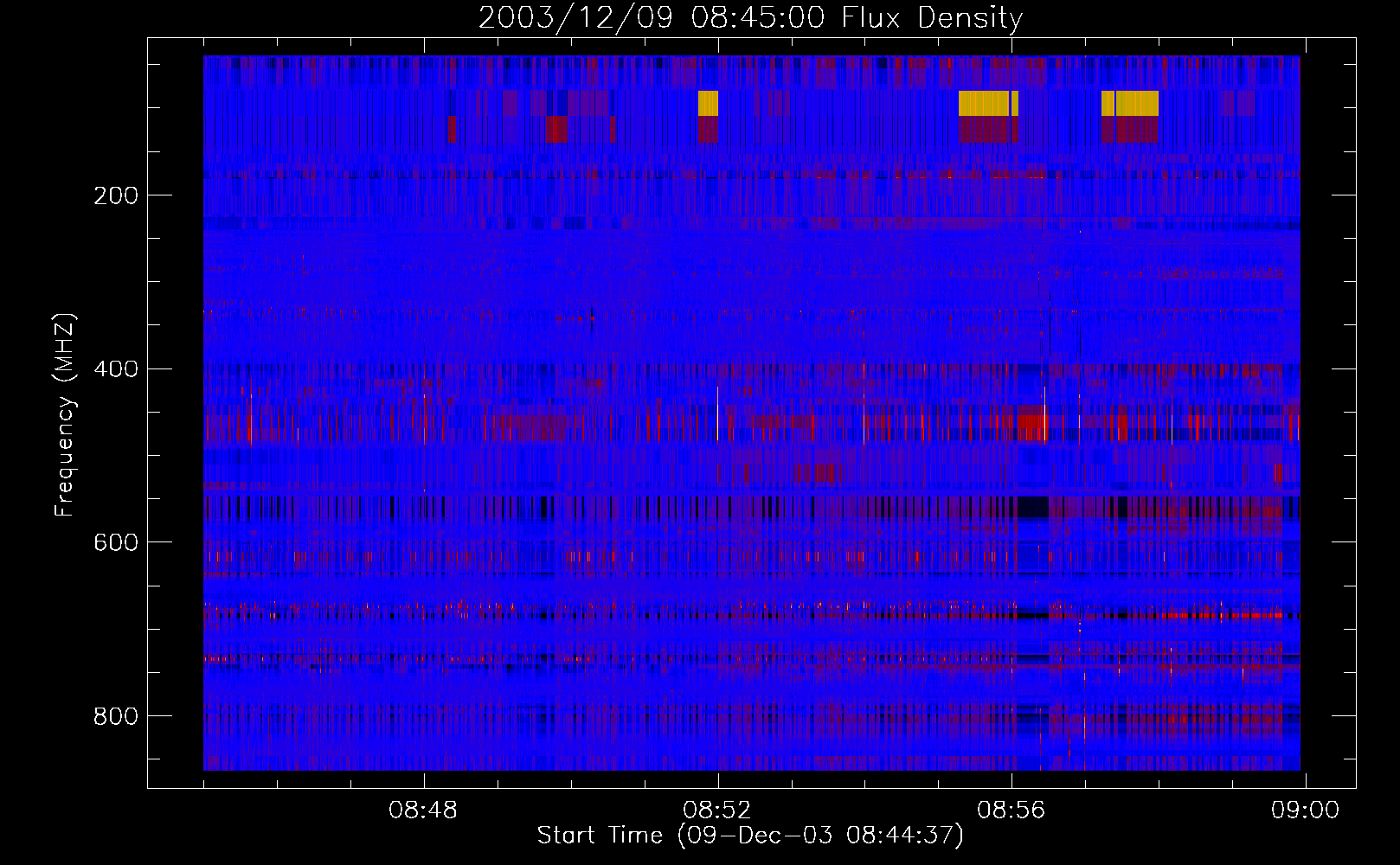1400x865 pixels.
Task: Click the 800 frequency tick label
Action: [116, 716]
